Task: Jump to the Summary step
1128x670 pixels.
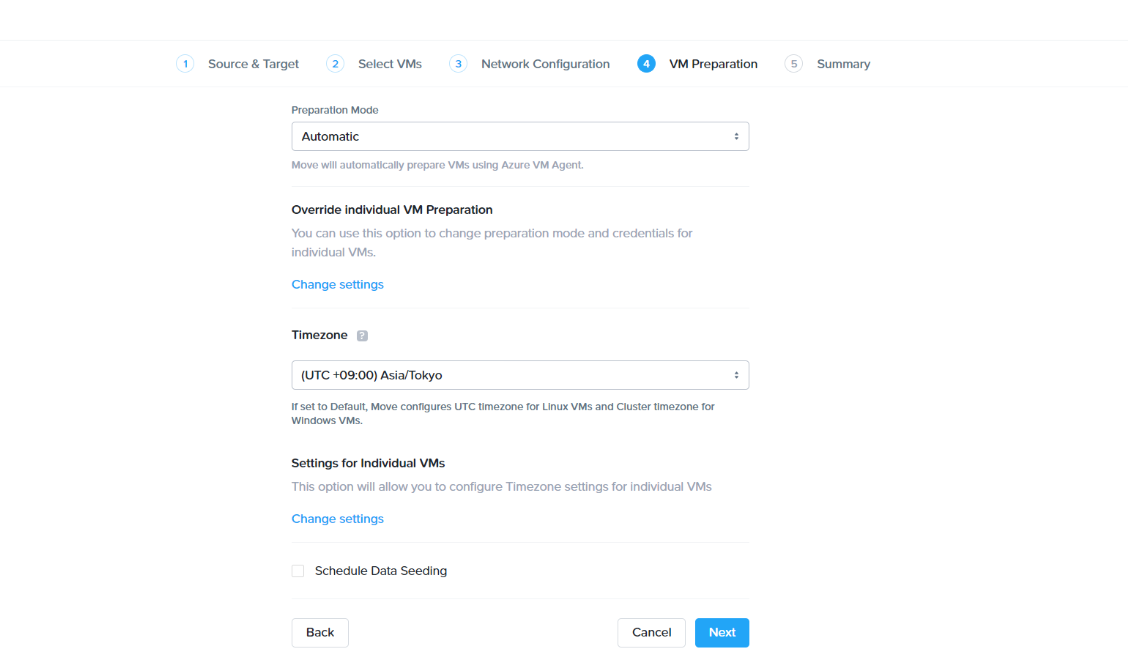Action: coord(843,64)
